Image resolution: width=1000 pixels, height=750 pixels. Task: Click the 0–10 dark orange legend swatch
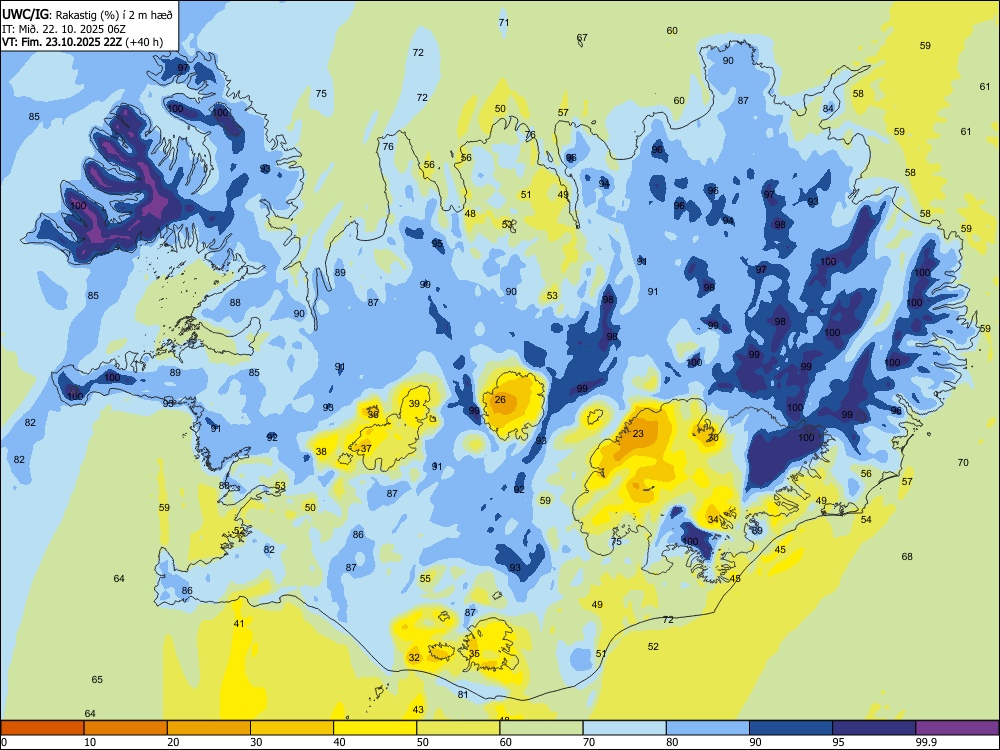pos(42,728)
